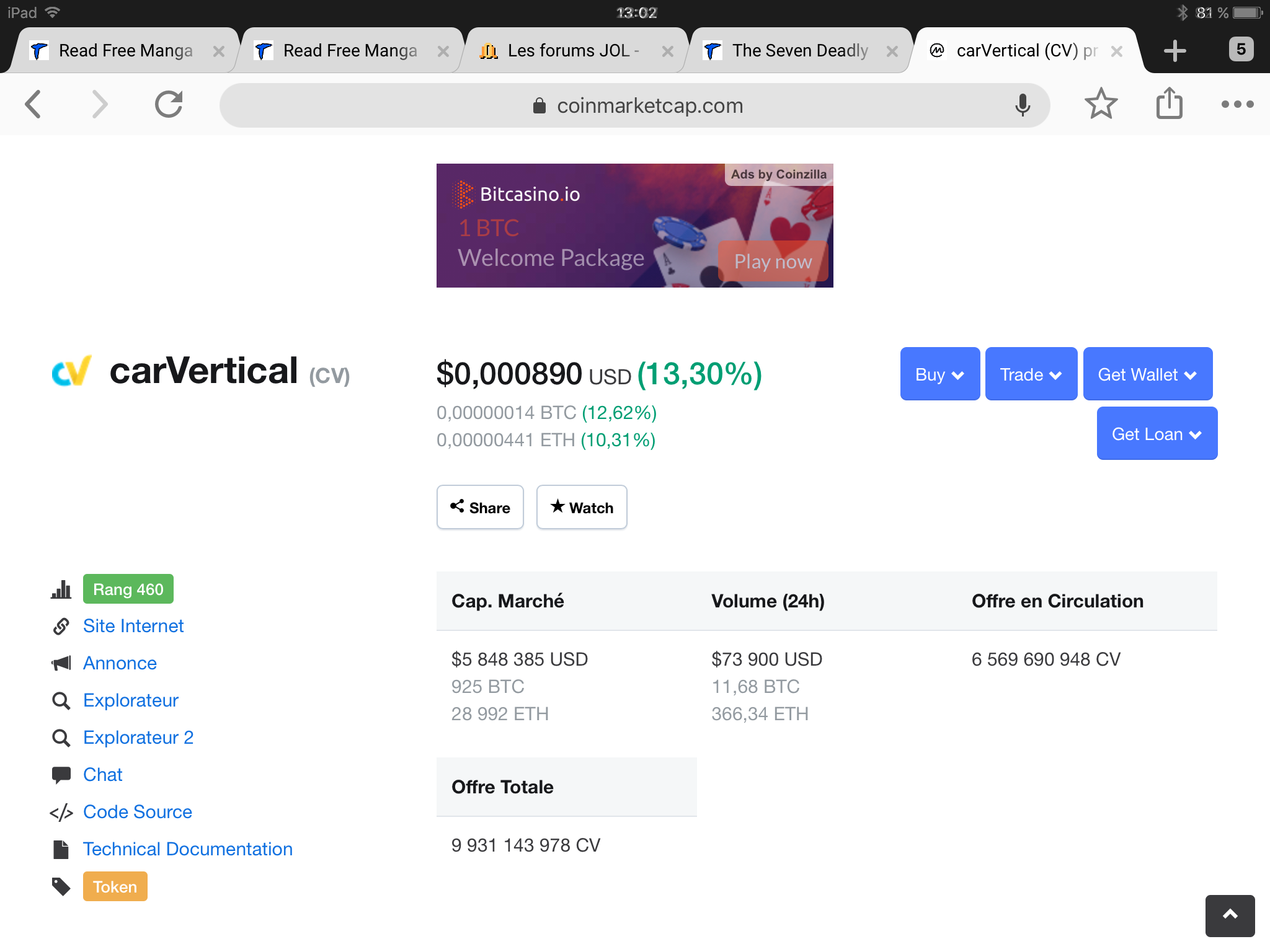Switch to second Read Free Manga tab
The image size is (1270, 952).
350,51
